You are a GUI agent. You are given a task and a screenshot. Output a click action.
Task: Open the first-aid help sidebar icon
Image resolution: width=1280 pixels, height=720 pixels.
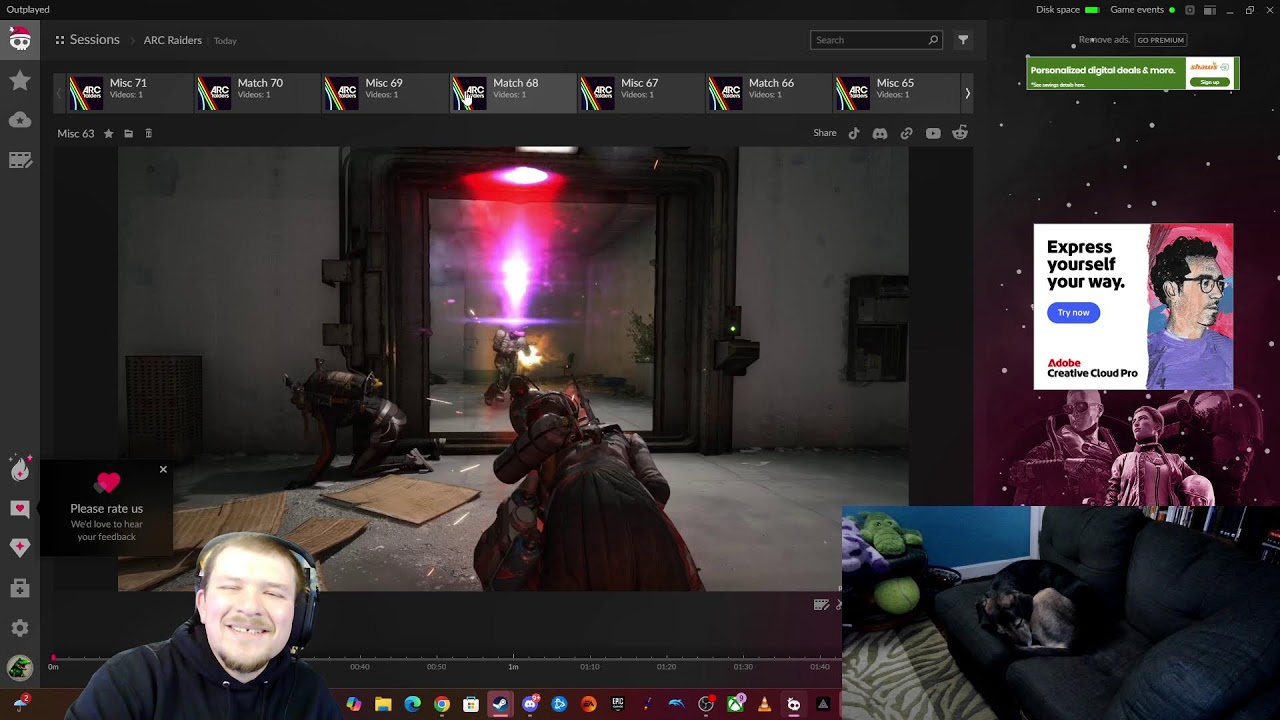tap(19, 588)
